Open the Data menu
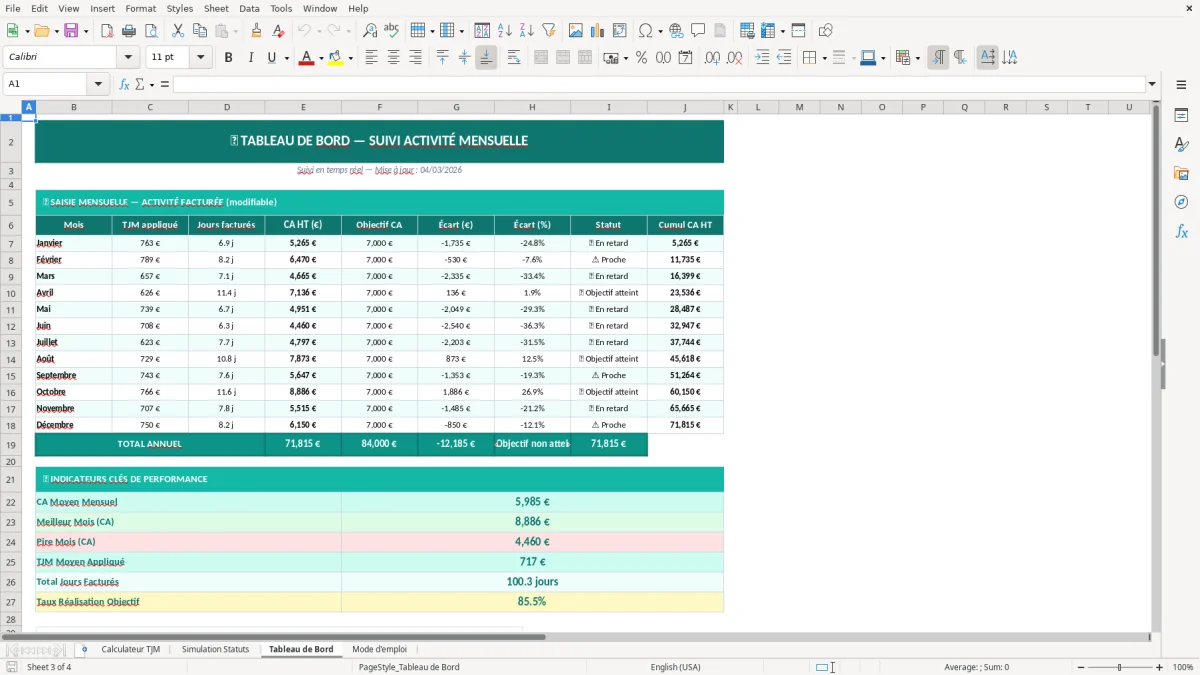Image resolution: width=1200 pixels, height=675 pixels. point(249,8)
